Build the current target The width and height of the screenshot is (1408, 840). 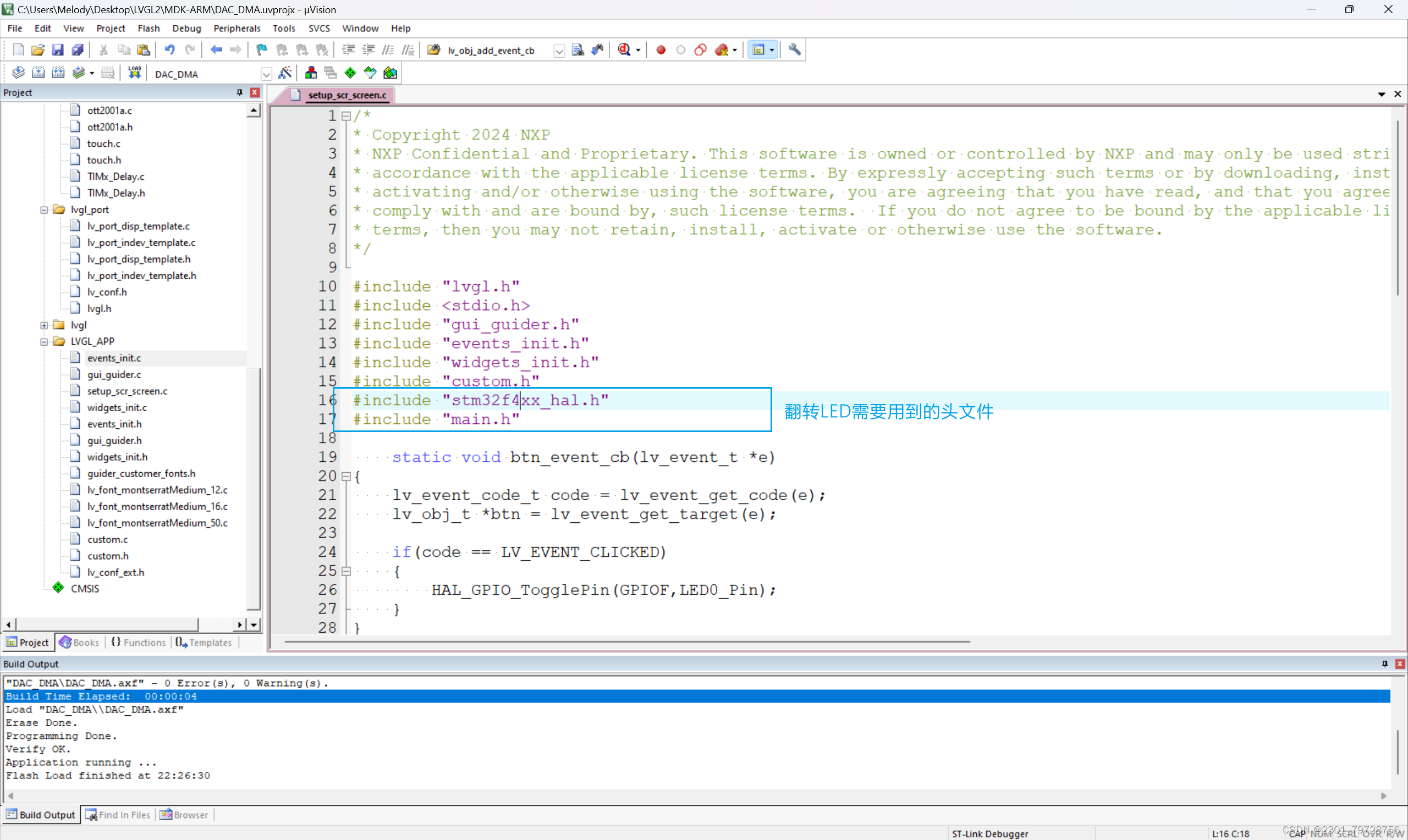coord(38,72)
